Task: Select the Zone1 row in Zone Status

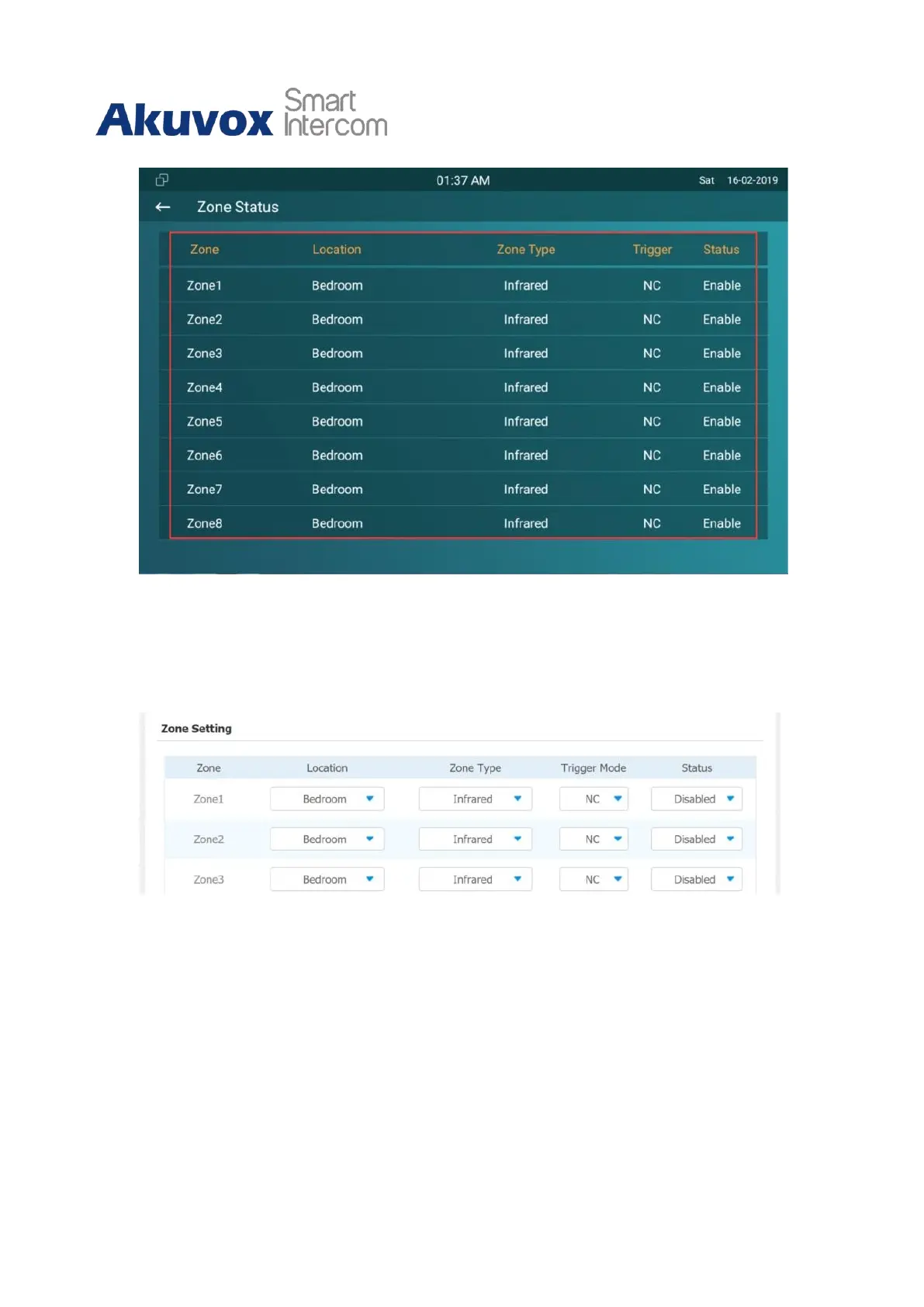Action: coord(463,286)
